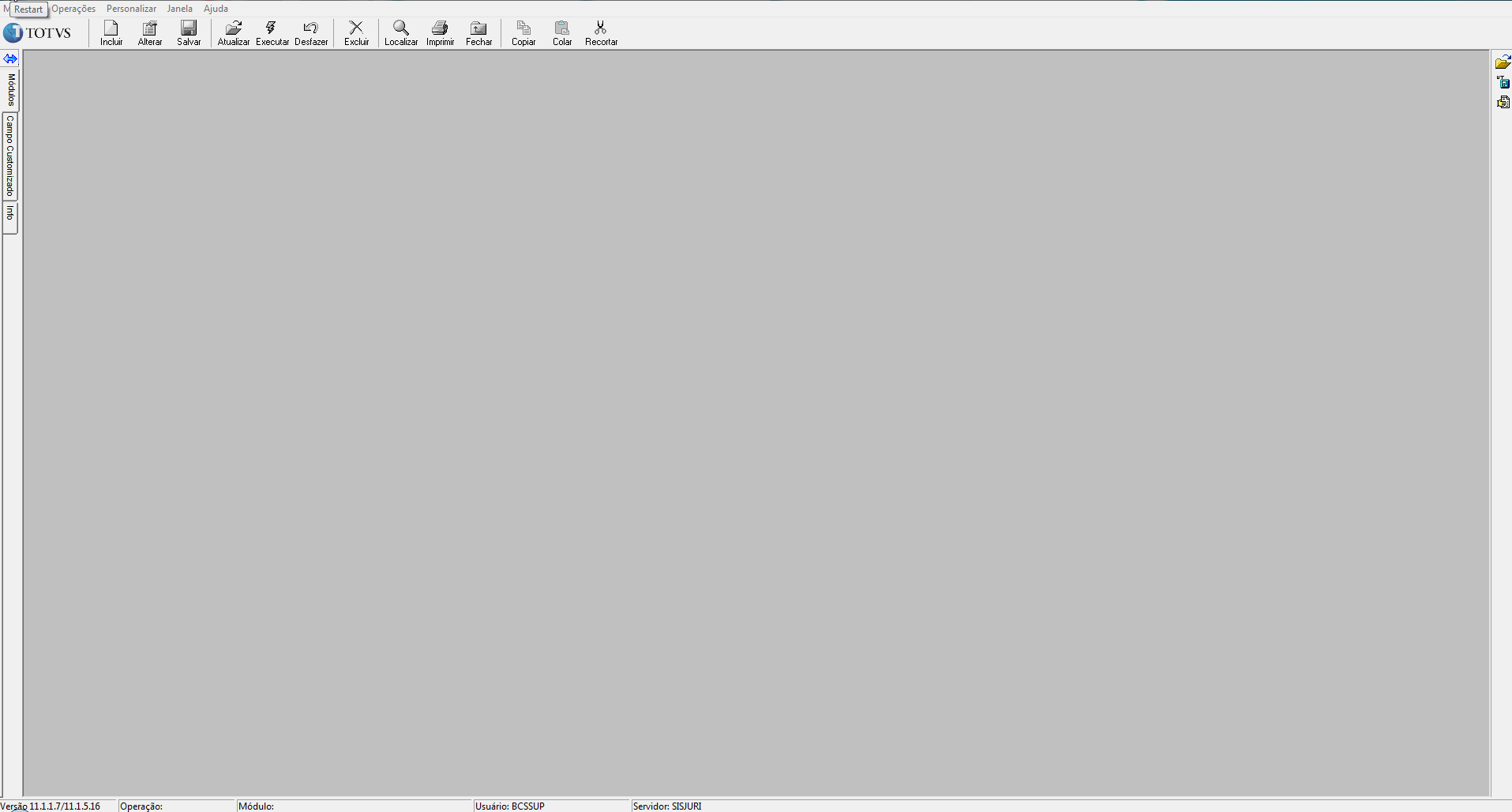
Task: Click the Recortar scissors icon
Action: point(601,33)
